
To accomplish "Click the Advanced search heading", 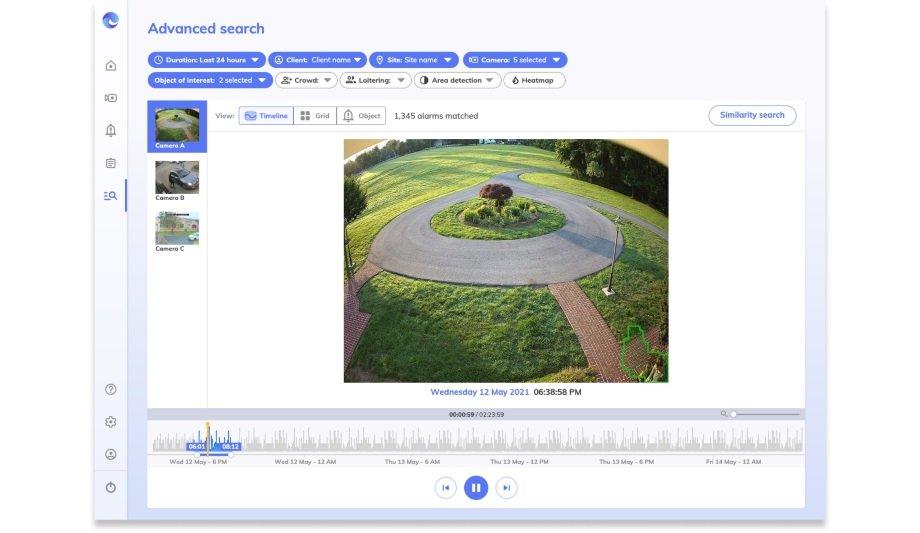I will 206,28.
